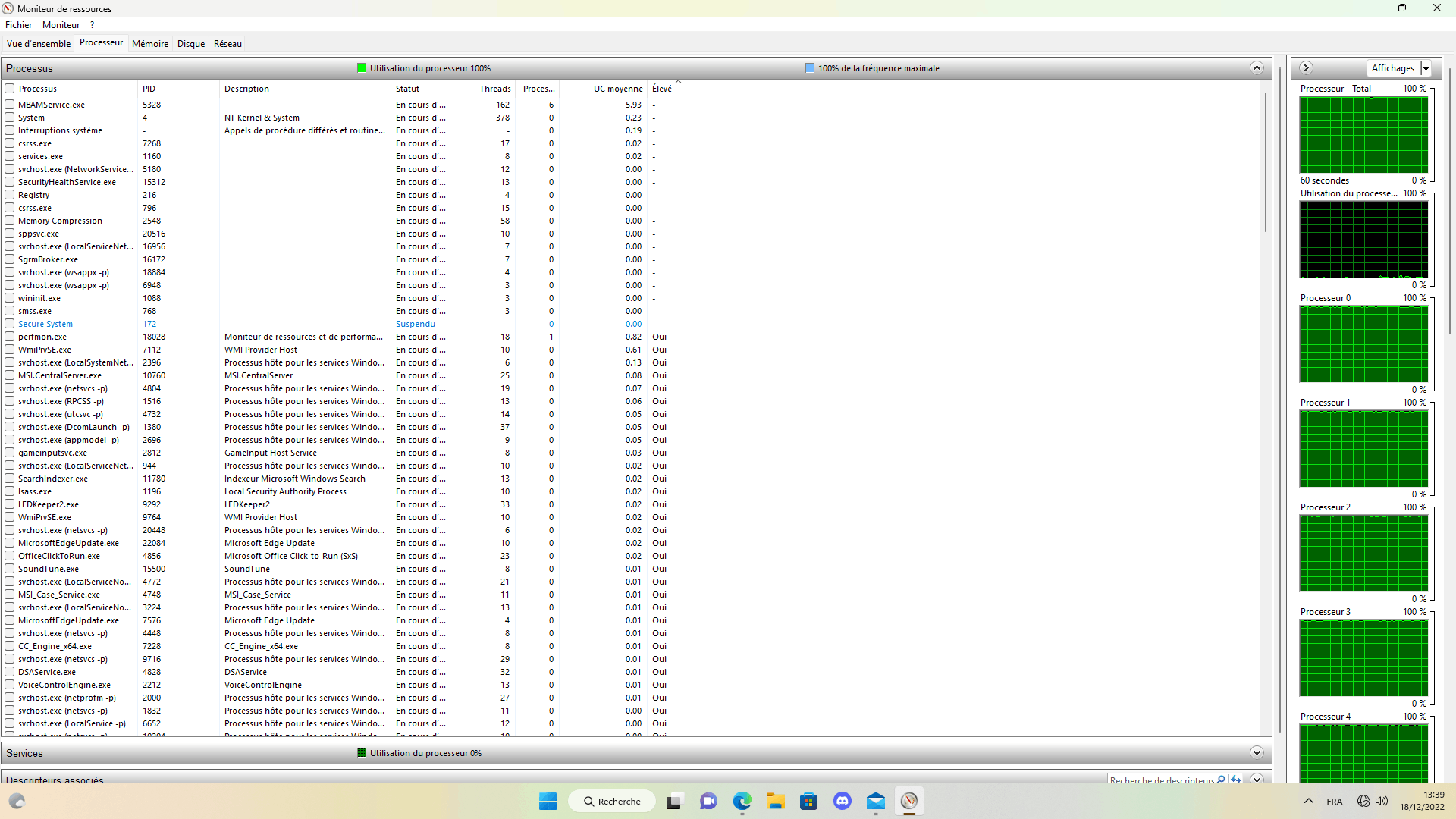Open File Explorer from taskbar

click(x=775, y=801)
